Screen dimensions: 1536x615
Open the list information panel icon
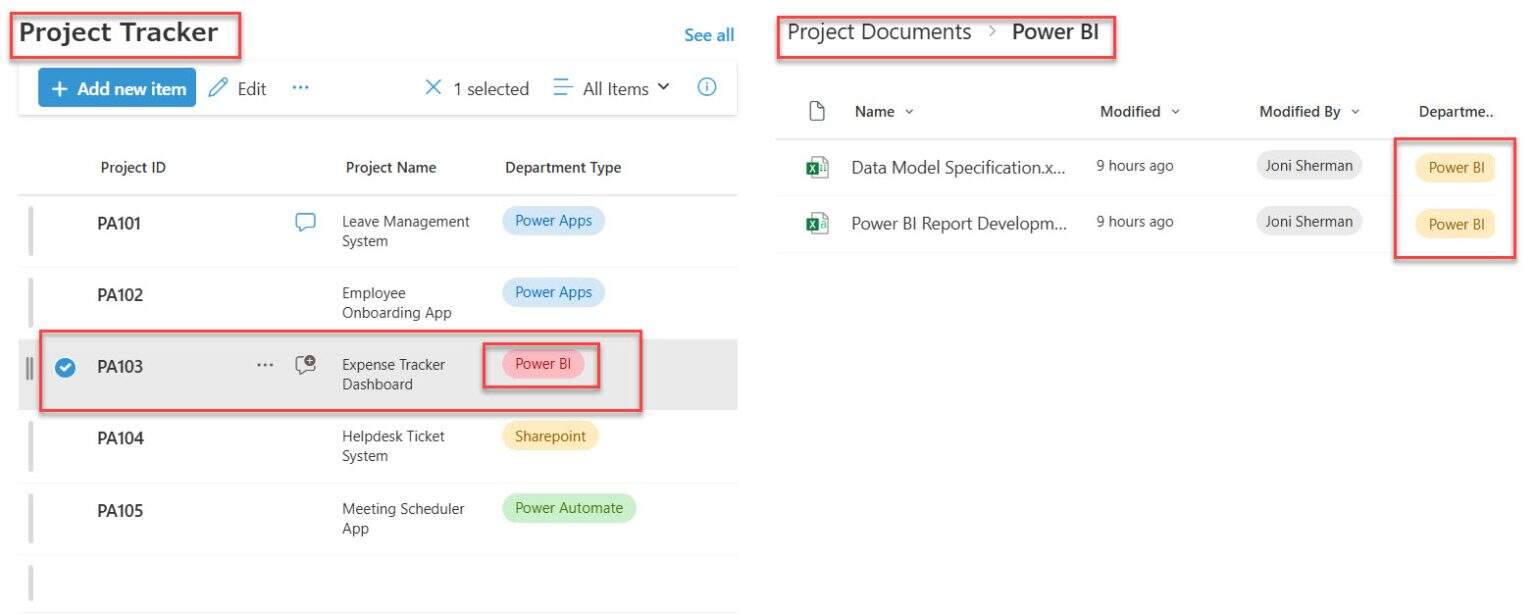coord(707,87)
